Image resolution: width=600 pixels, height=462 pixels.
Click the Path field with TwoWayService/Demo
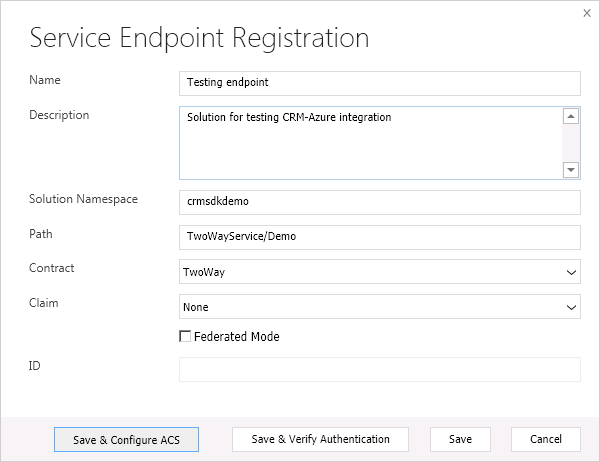(x=379, y=237)
